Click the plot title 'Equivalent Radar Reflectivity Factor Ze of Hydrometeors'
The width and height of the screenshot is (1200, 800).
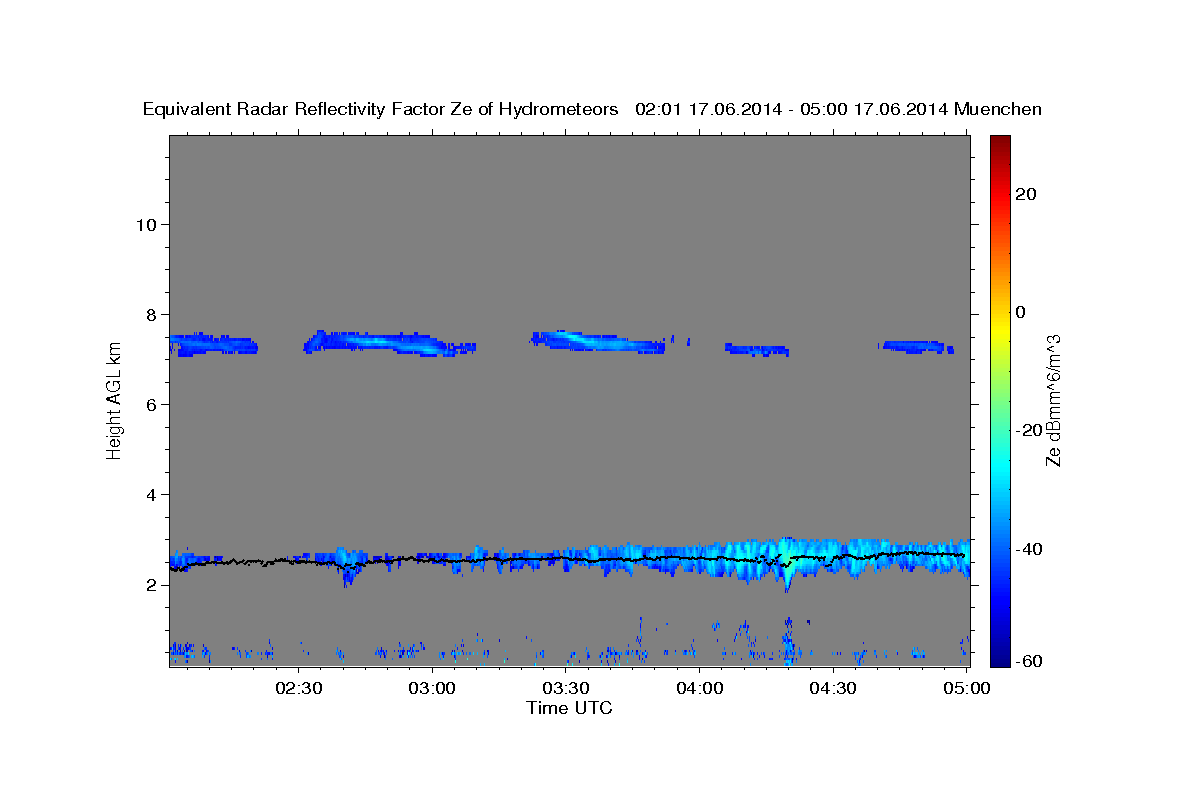tap(380, 110)
